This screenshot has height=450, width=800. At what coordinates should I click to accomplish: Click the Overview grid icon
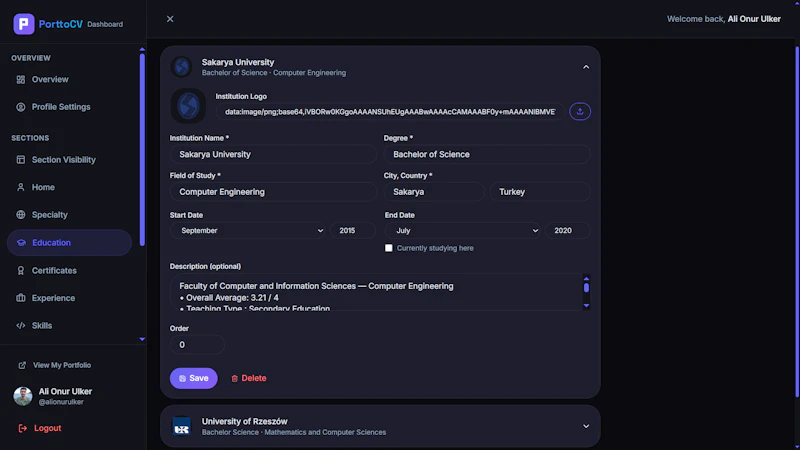tap(20, 80)
